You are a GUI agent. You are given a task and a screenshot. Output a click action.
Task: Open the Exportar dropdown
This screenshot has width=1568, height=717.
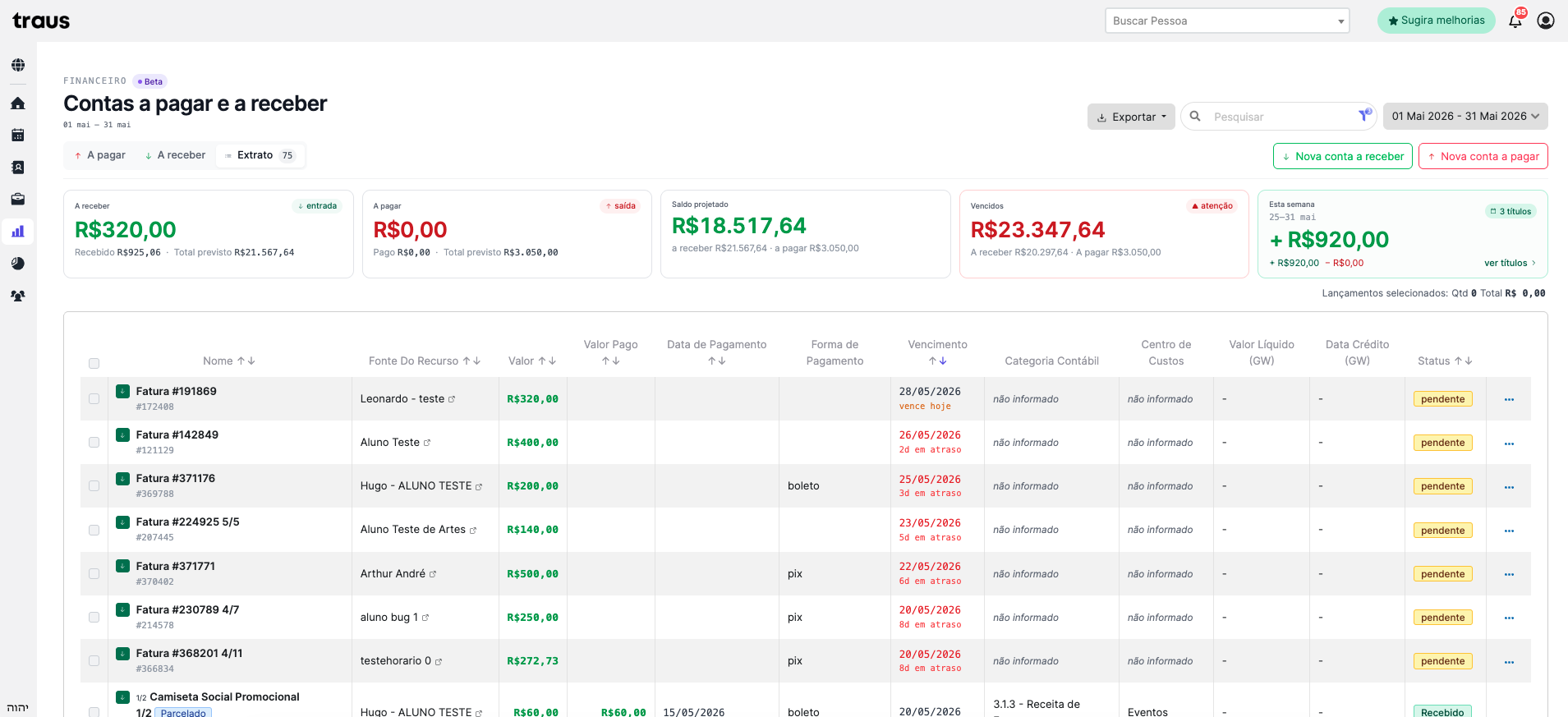(1131, 117)
